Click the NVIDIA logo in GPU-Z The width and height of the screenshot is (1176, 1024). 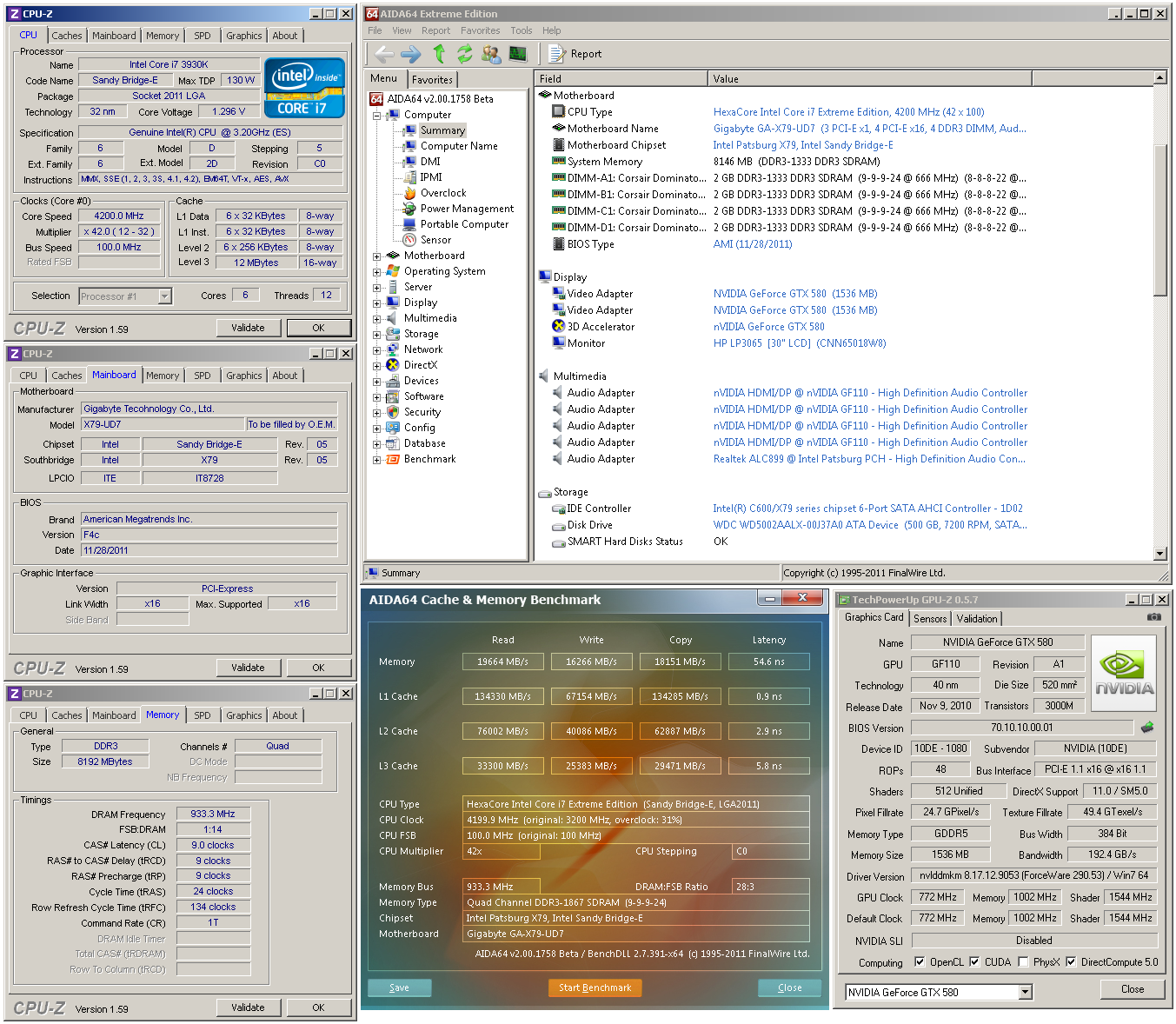(1124, 674)
